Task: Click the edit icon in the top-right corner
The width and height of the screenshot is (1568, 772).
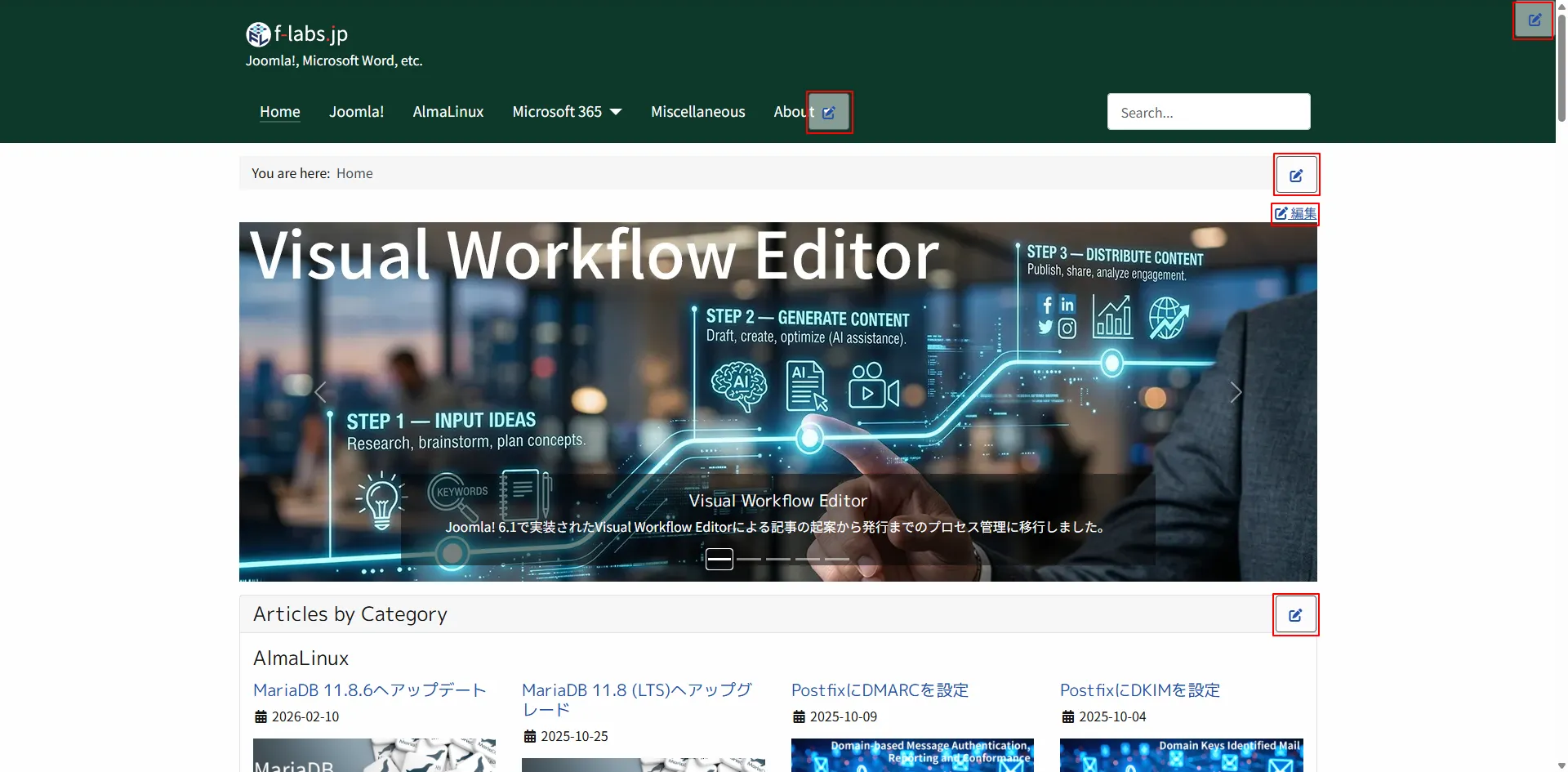Action: [1534, 20]
